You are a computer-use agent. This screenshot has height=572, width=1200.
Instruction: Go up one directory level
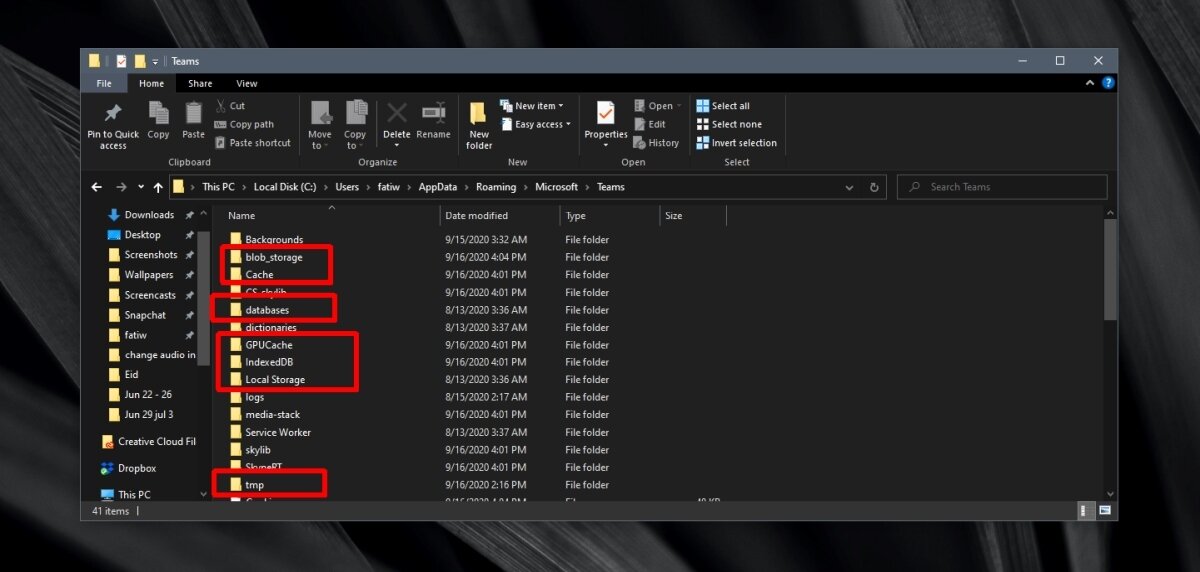point(158,187)
